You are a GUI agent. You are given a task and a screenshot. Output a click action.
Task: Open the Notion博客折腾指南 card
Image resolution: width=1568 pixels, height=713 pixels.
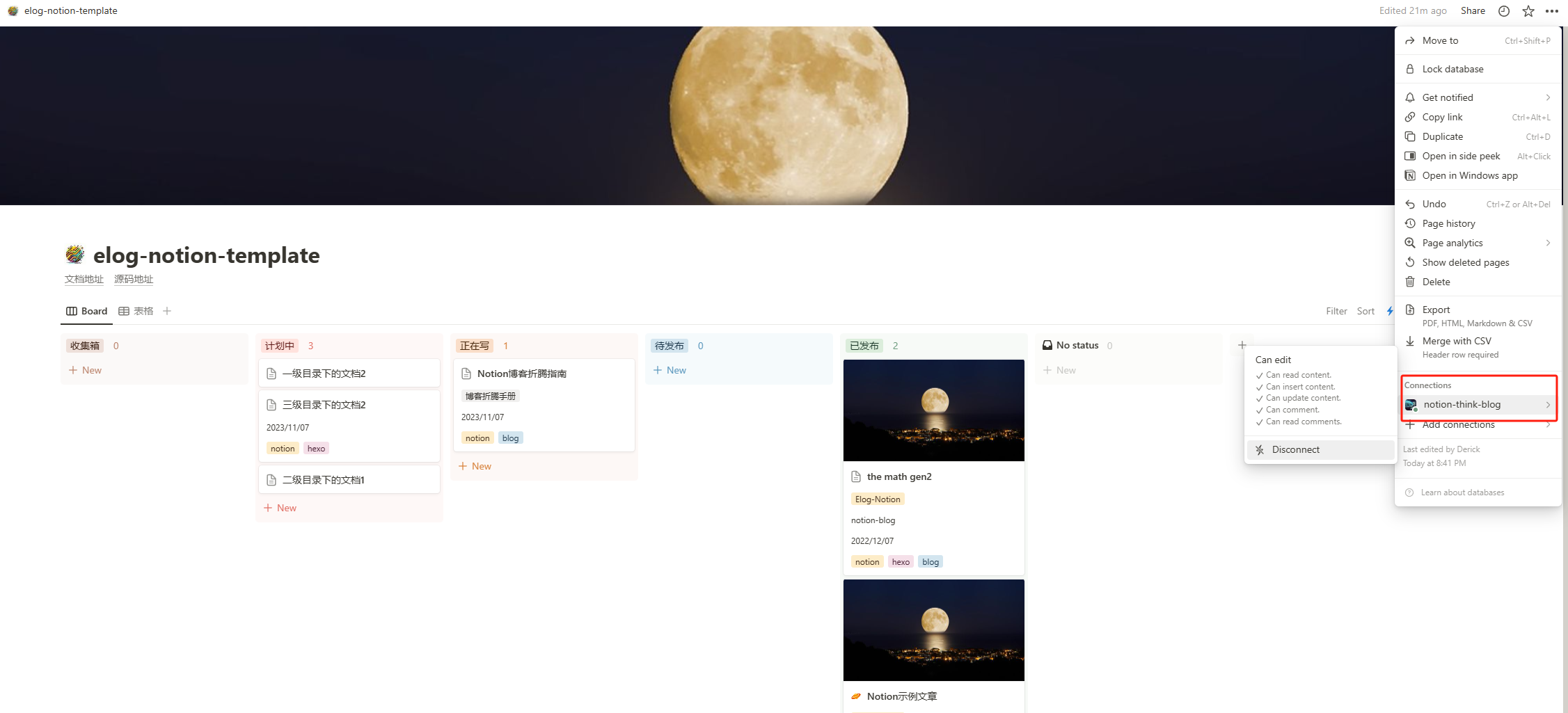tap(544, 406)
